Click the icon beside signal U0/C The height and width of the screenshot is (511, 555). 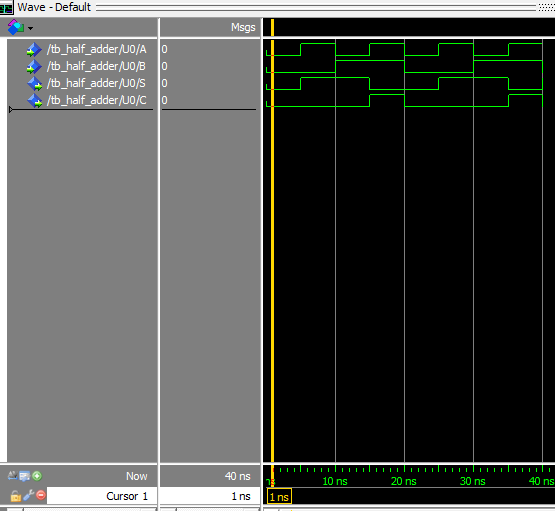click(x=35, y=101)
